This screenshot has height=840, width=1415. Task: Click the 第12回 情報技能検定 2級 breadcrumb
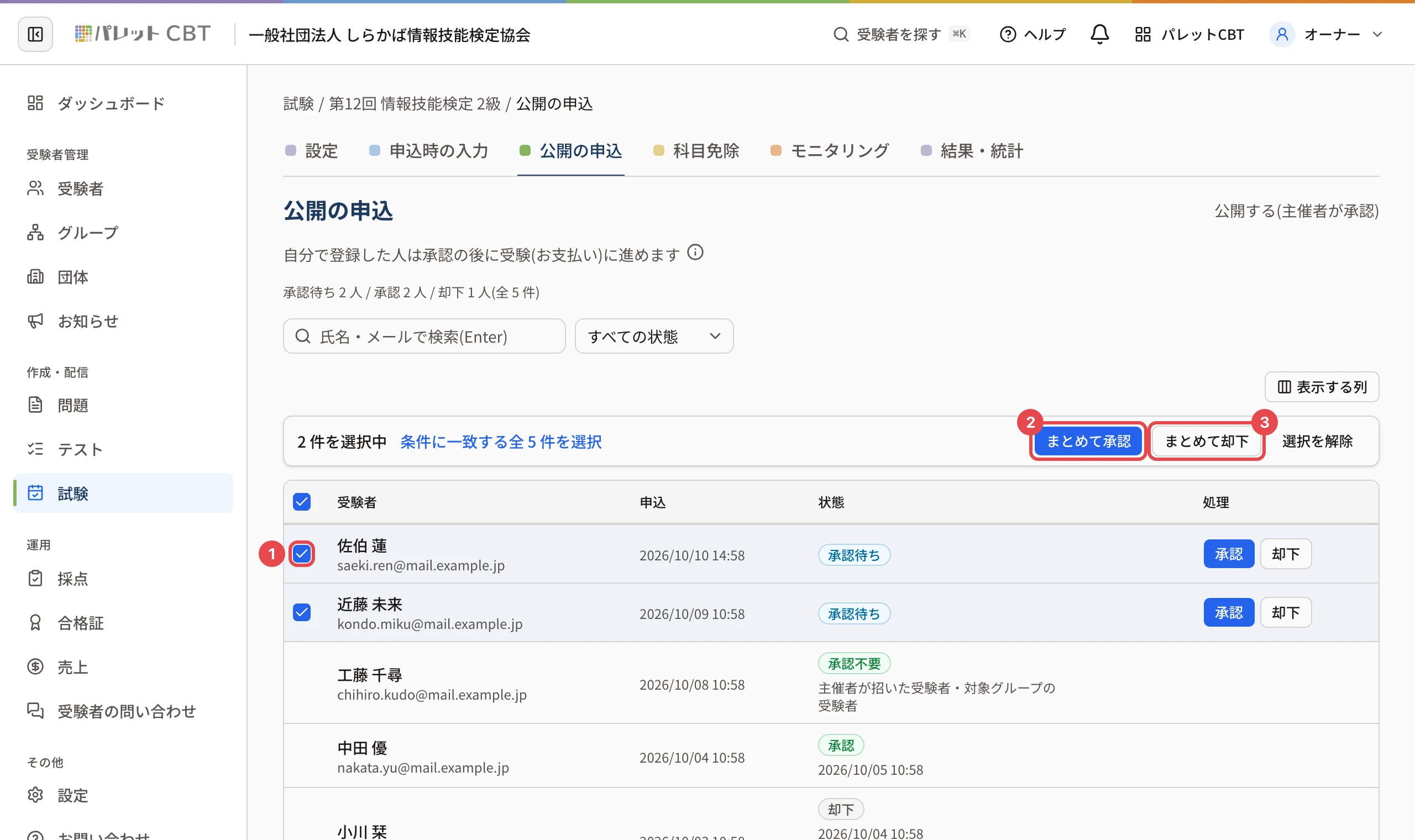tap(415, 103)
